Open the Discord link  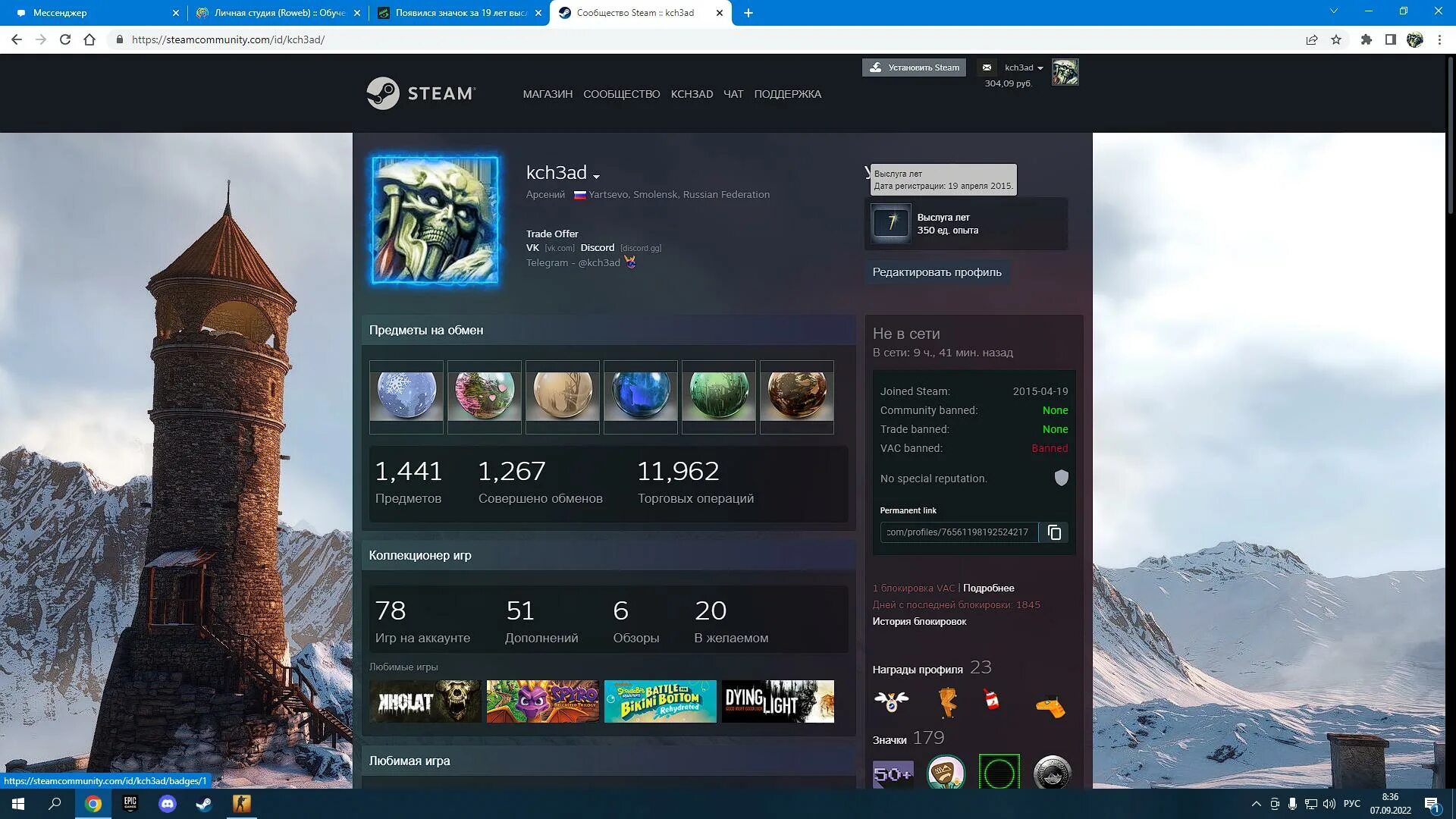coord(597,247)
